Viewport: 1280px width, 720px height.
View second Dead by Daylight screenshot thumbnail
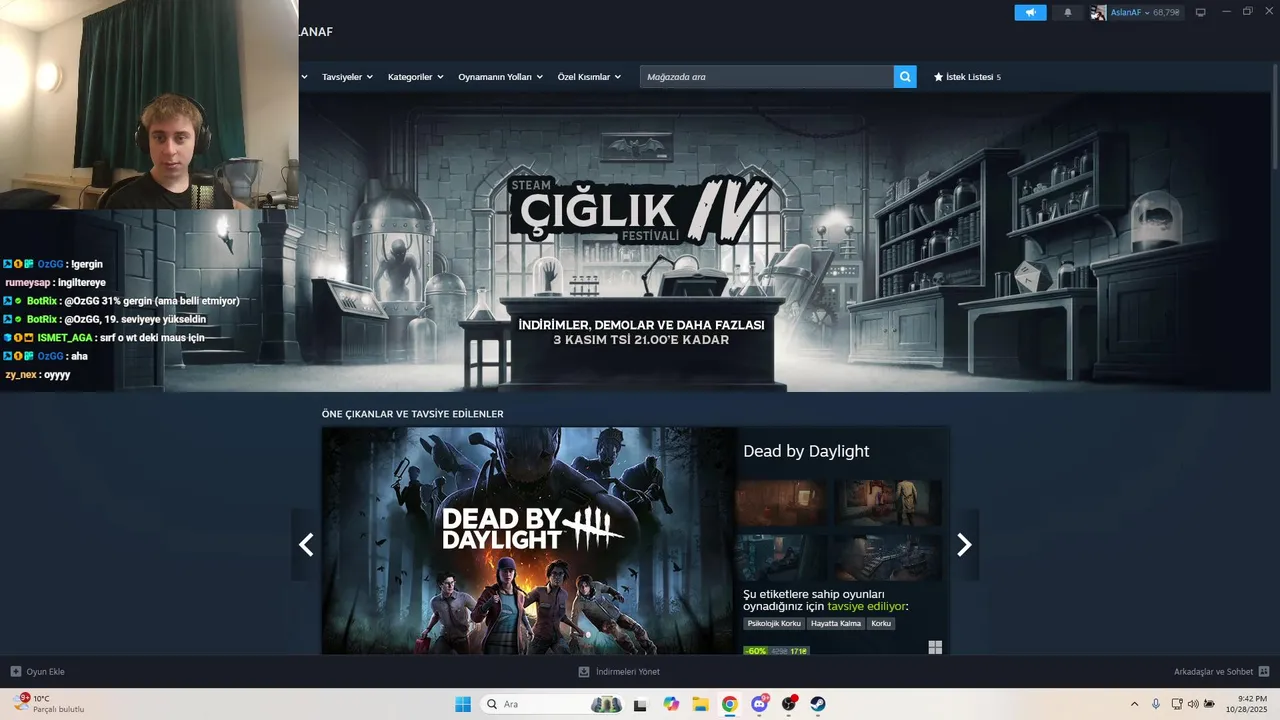click(x=888, y=503)
